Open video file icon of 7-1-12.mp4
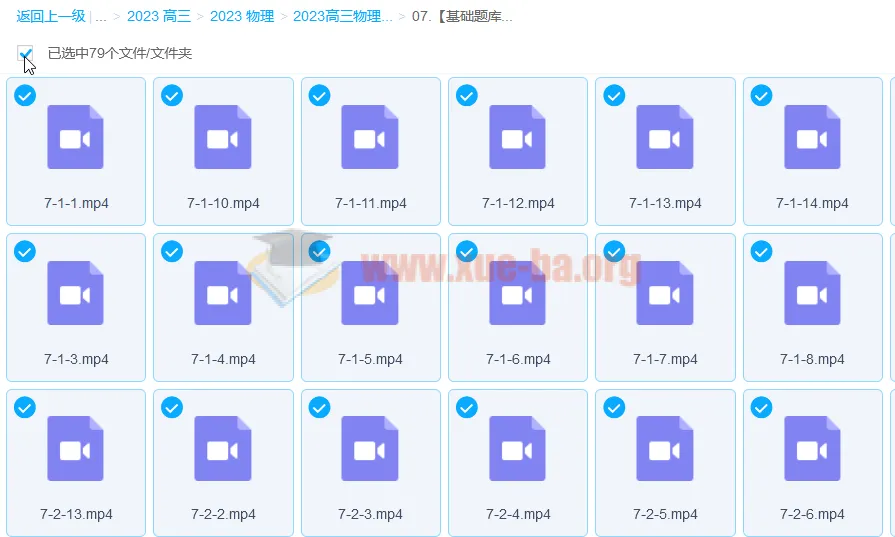895x537 pixels. pyautogui.click(x=517, y=137)
